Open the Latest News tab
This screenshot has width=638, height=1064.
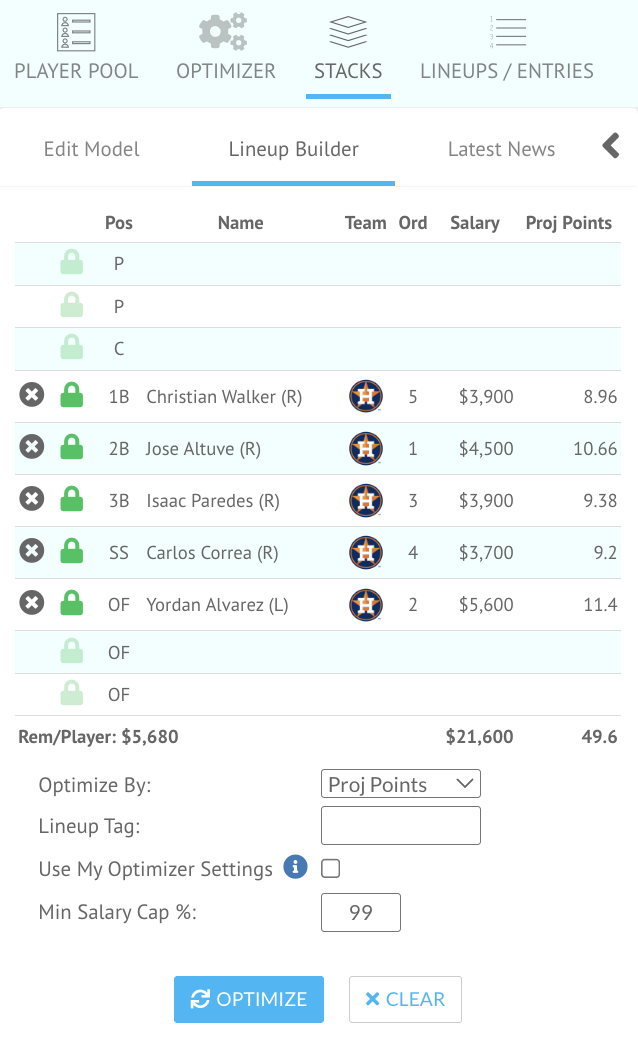(501, 150)
